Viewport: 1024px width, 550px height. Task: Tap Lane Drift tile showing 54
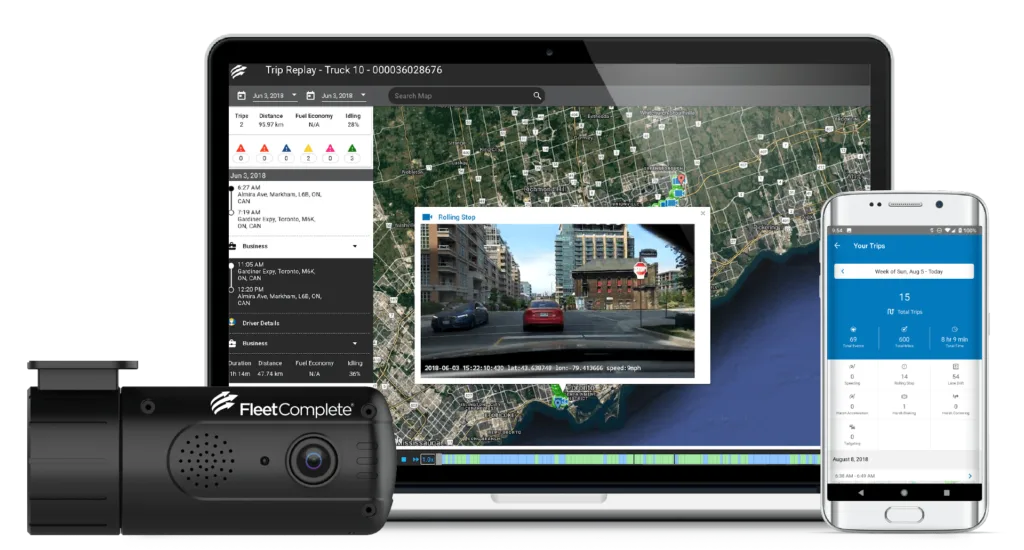coord(955,374)
